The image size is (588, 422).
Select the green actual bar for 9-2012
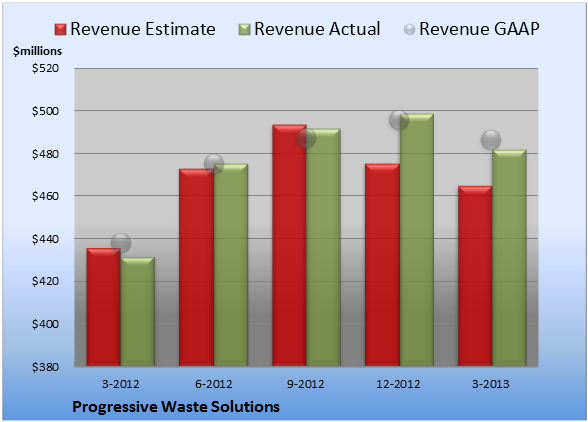pos(323,247)
